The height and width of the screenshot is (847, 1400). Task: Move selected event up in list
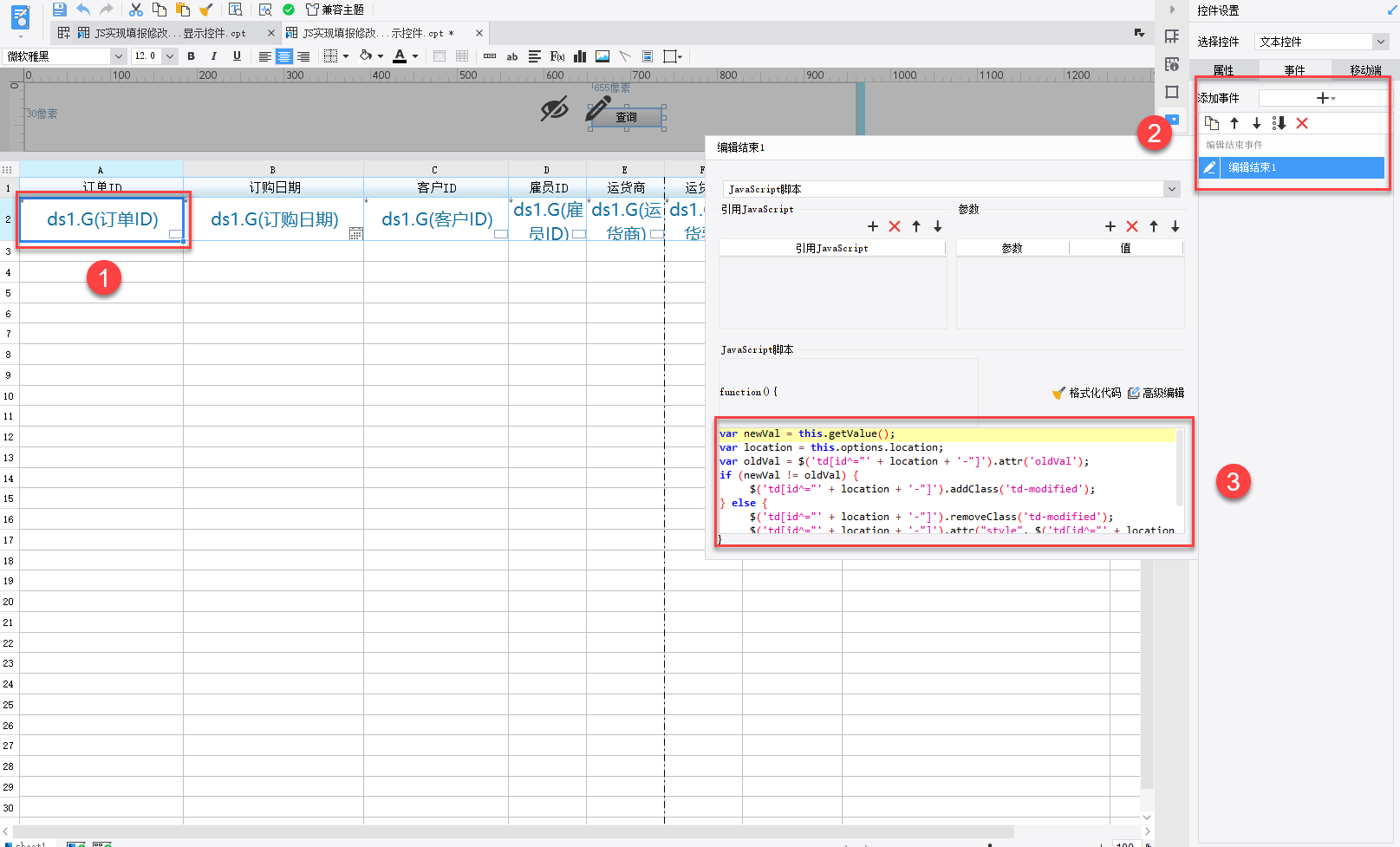coord(1234,123)
